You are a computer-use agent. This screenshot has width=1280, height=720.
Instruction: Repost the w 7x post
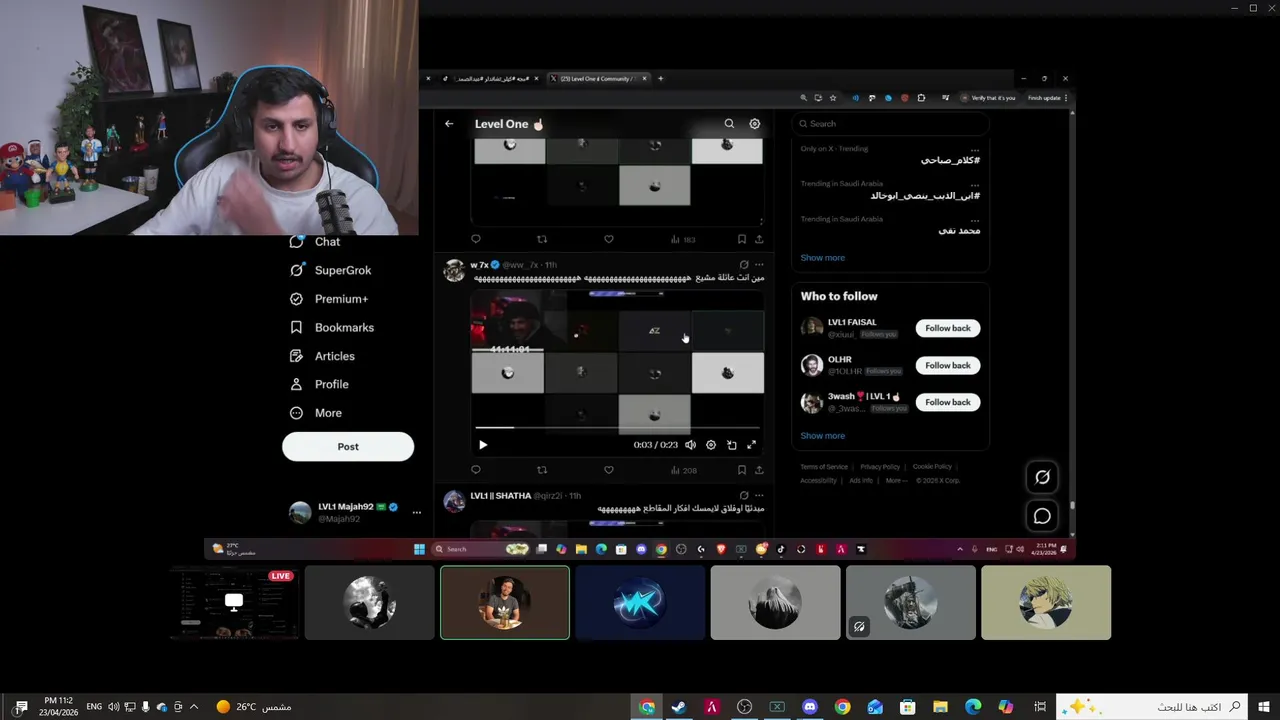[x=542, y=470]
